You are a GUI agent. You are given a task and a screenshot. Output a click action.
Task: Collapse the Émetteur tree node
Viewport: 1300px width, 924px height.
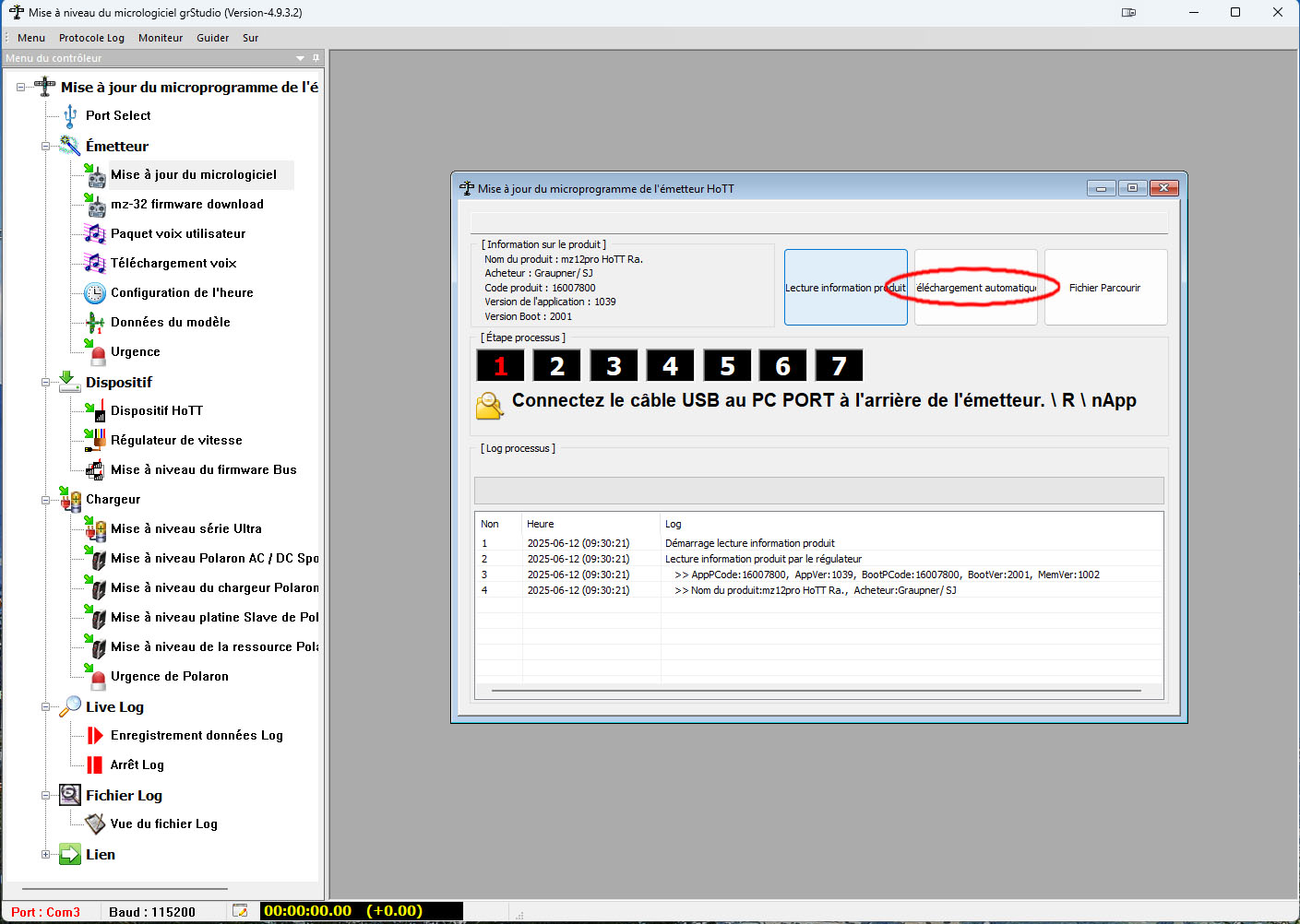[x=45, y=147]
